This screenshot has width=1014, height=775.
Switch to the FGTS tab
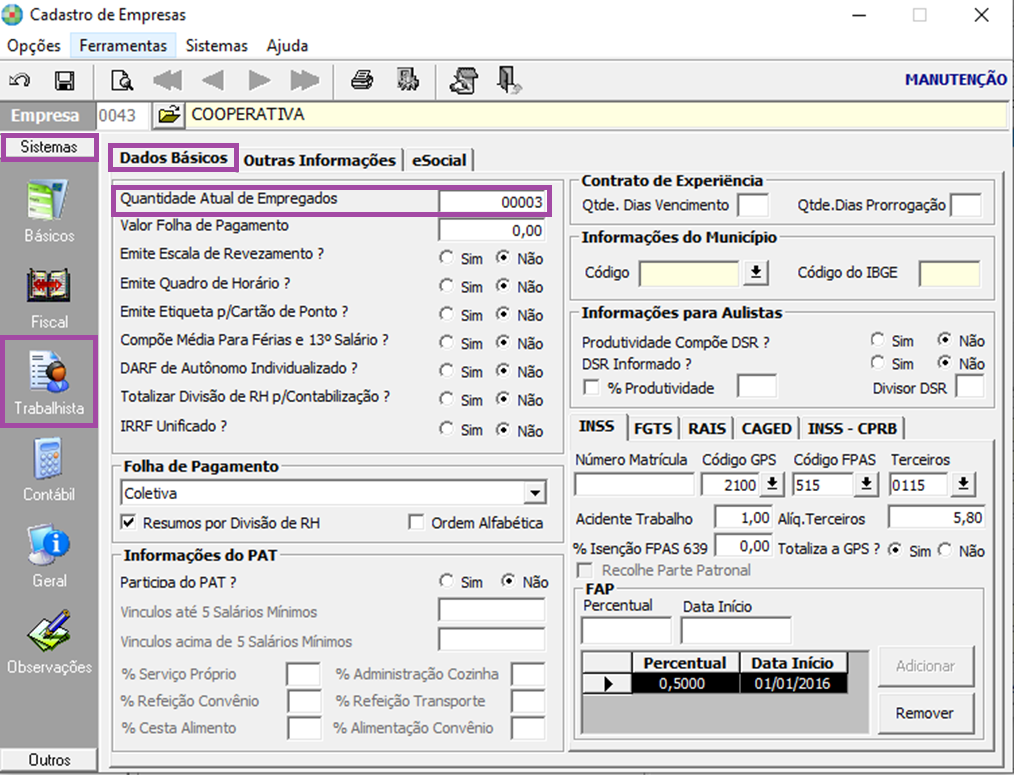[x=653, y=428]
